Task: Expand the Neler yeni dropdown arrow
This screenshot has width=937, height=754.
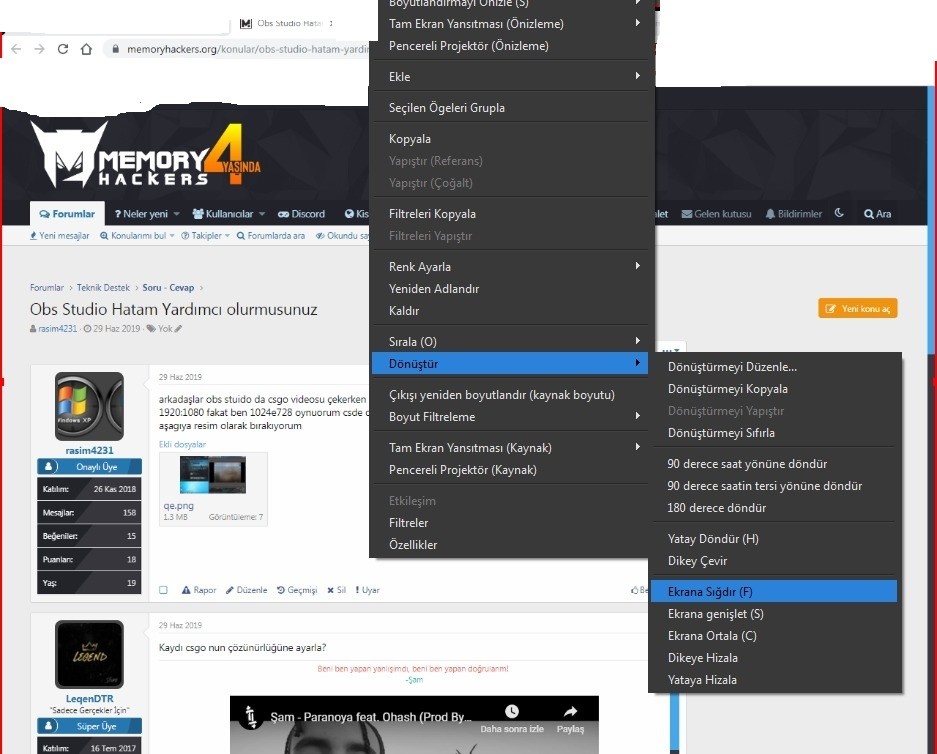Action: [176, 214]
